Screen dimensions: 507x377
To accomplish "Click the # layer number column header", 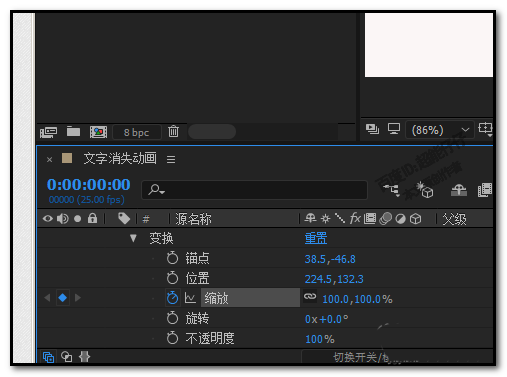I will [x=146, y=219].
